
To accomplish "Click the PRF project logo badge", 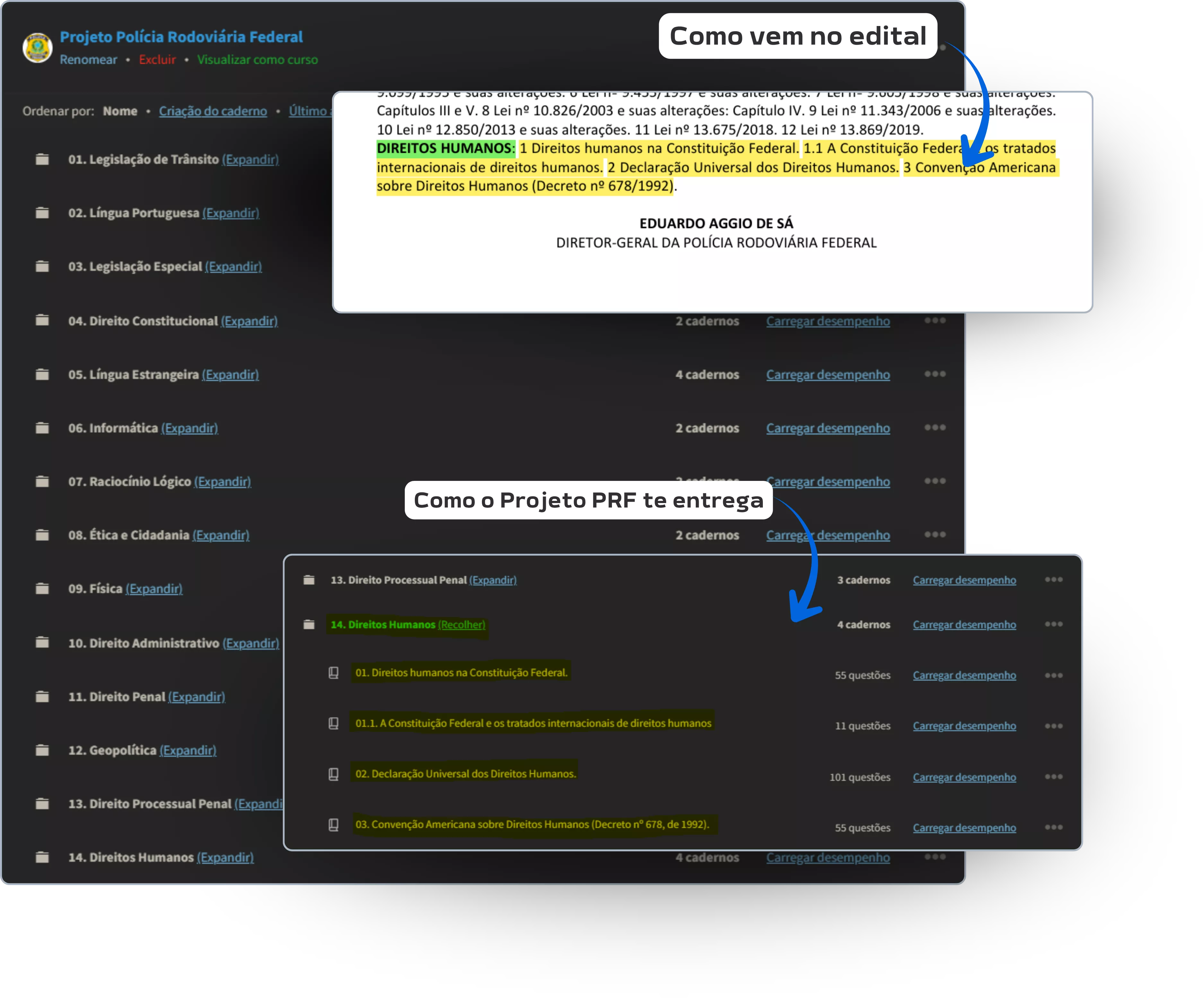I will tap(37, 48).
